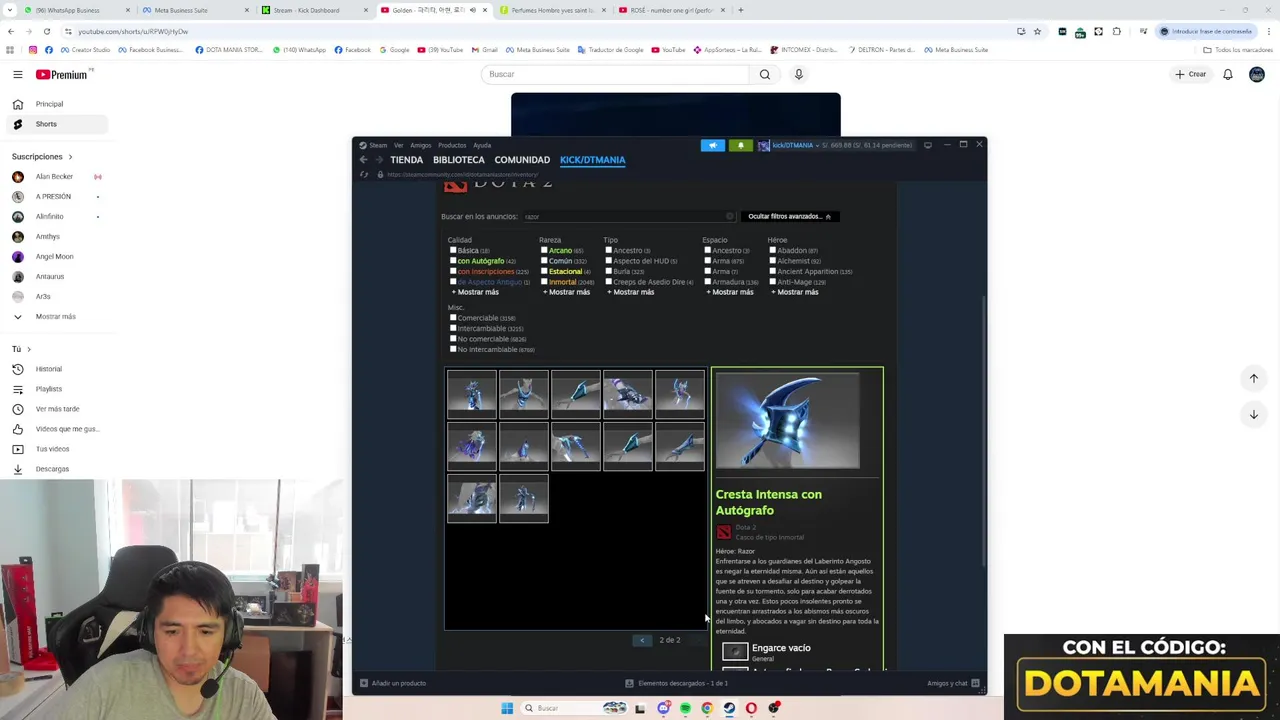Focus the 'Buscar en los anuncios' field
This screenshot has height=720, width=1280.
(630, 216)
